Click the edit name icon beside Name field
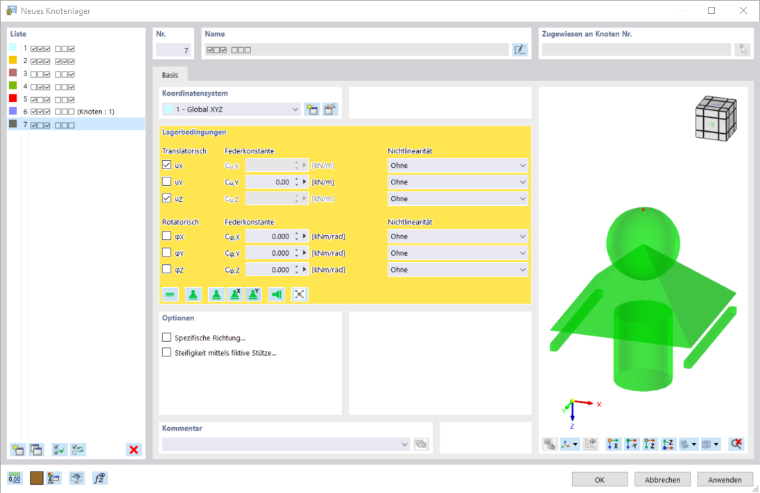760x493 pixels. pyautogui.click(x=520, y=49)
